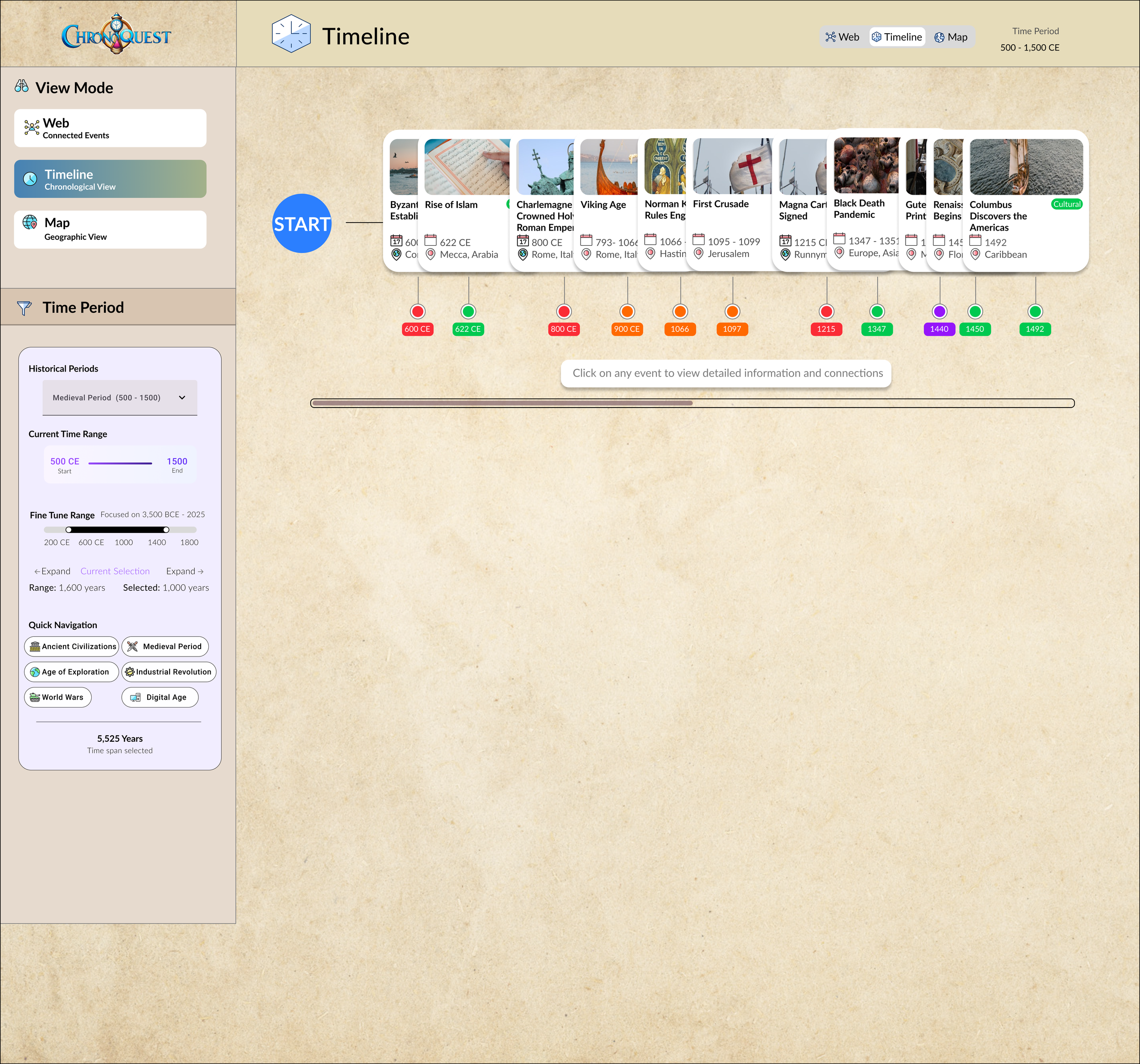The image size is (1140, 1064).
Task: Click the Current Selection link
Action: click(x=115, y=571)
